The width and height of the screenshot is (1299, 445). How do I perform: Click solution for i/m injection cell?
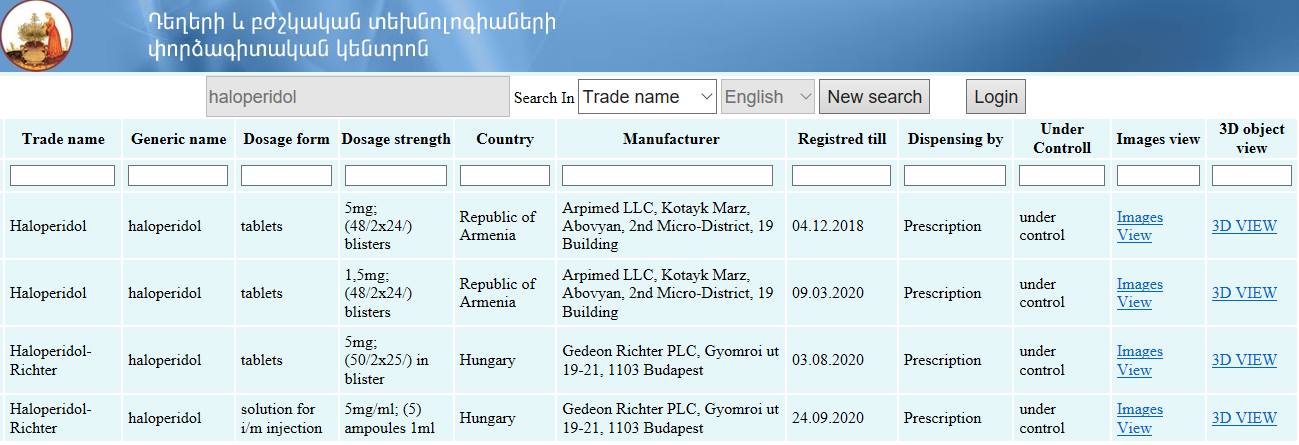click(x=282, y=418)
